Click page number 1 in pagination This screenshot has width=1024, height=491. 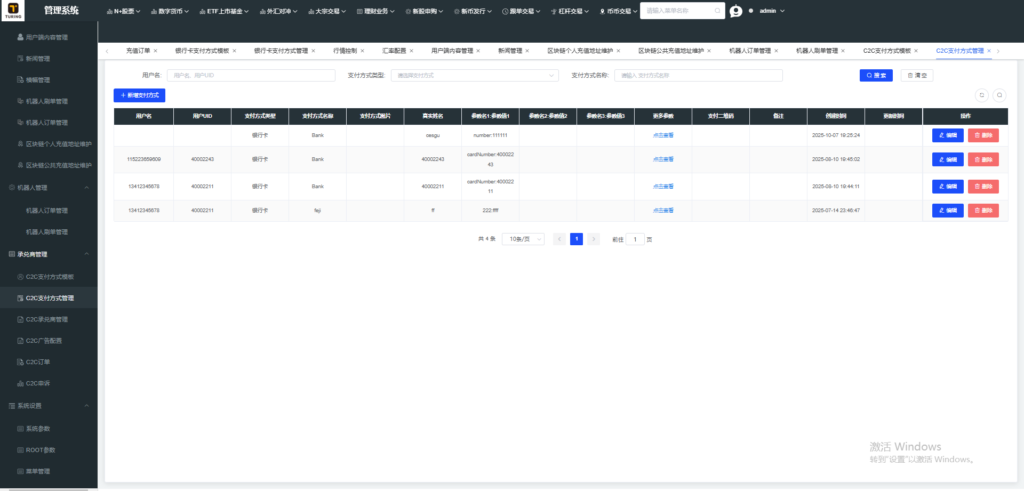click(577, 239)
